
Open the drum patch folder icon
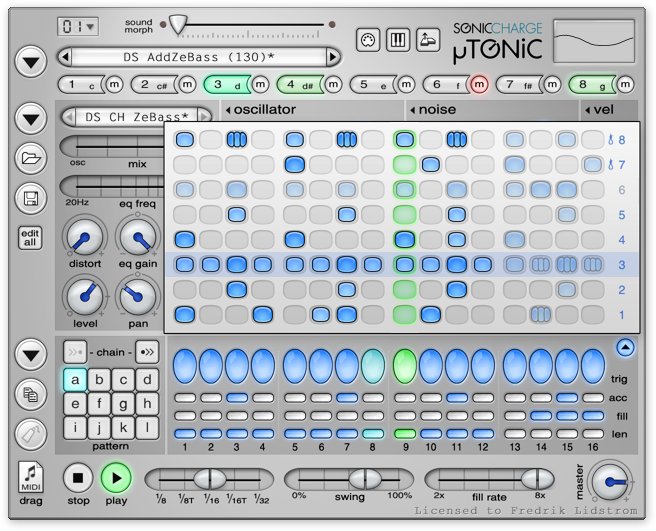31,158
